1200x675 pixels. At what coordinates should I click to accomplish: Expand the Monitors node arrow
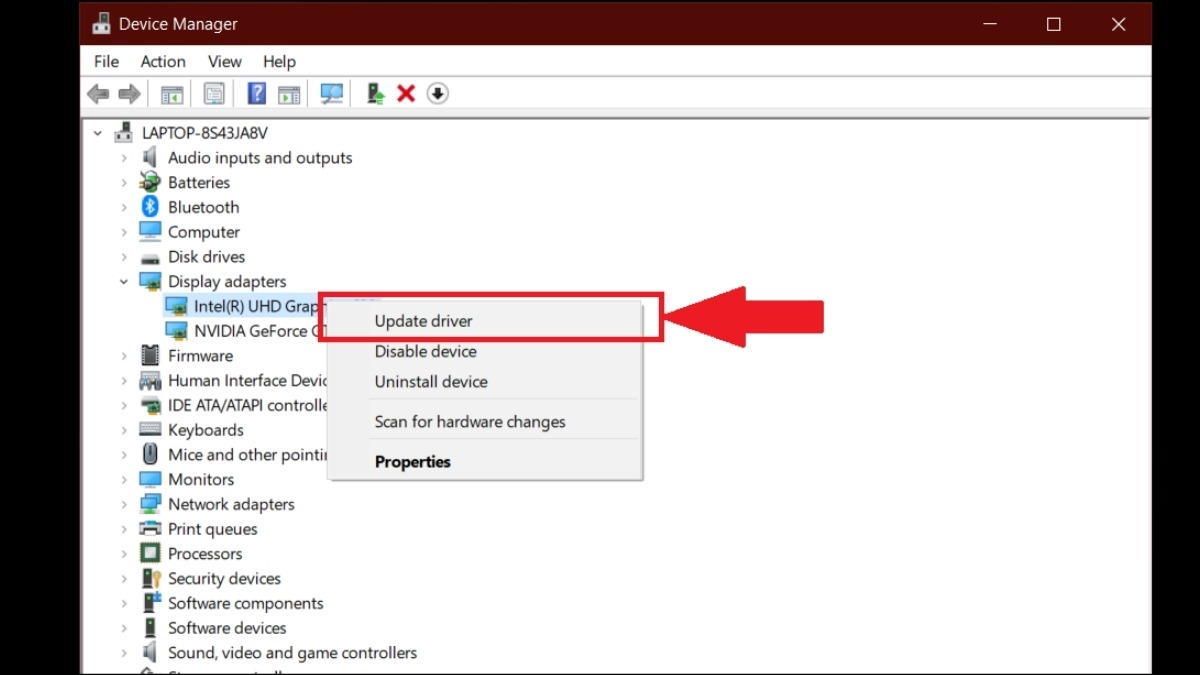pos(124,479)
